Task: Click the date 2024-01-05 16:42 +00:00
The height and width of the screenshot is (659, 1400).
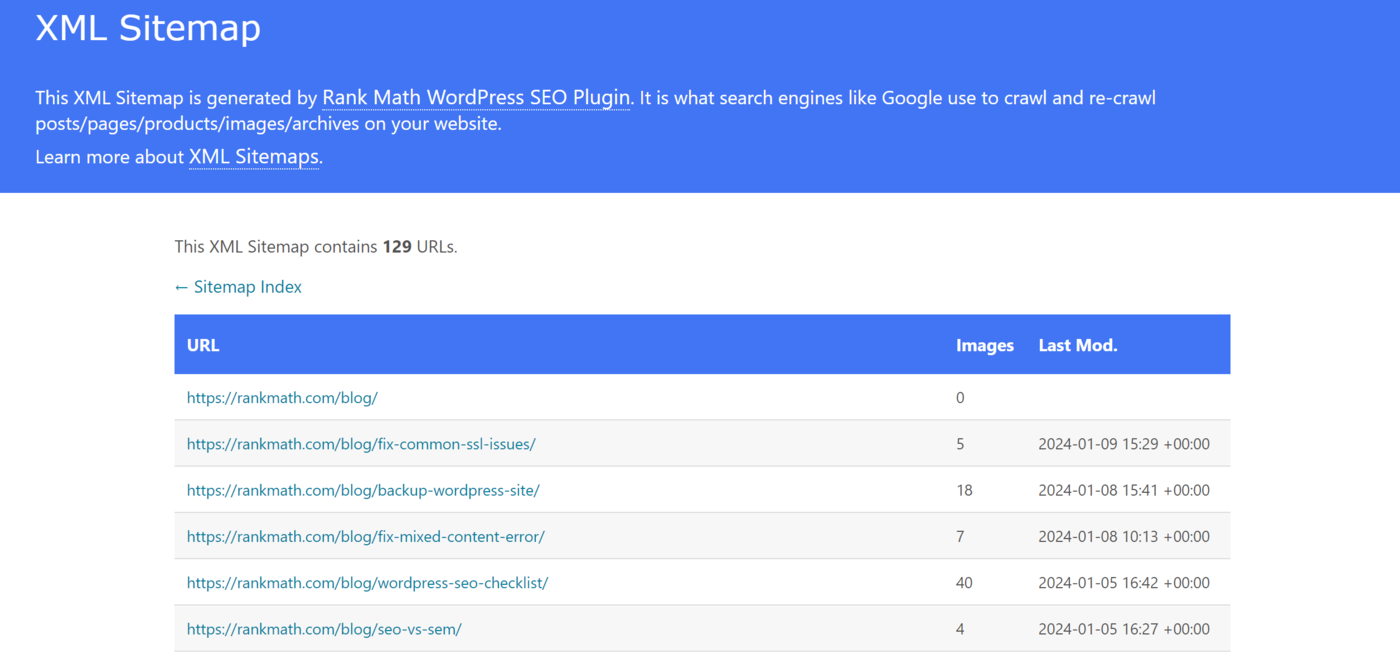Action: [1124, 583]
